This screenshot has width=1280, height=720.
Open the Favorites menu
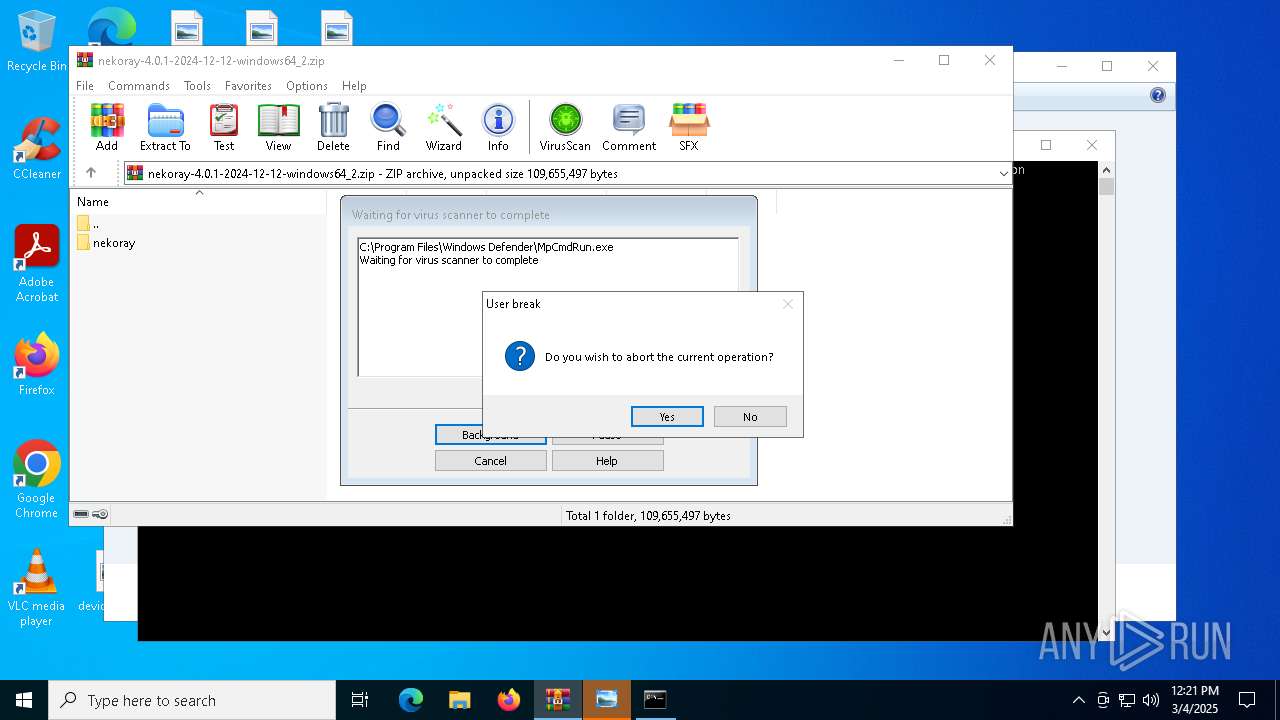248,86
